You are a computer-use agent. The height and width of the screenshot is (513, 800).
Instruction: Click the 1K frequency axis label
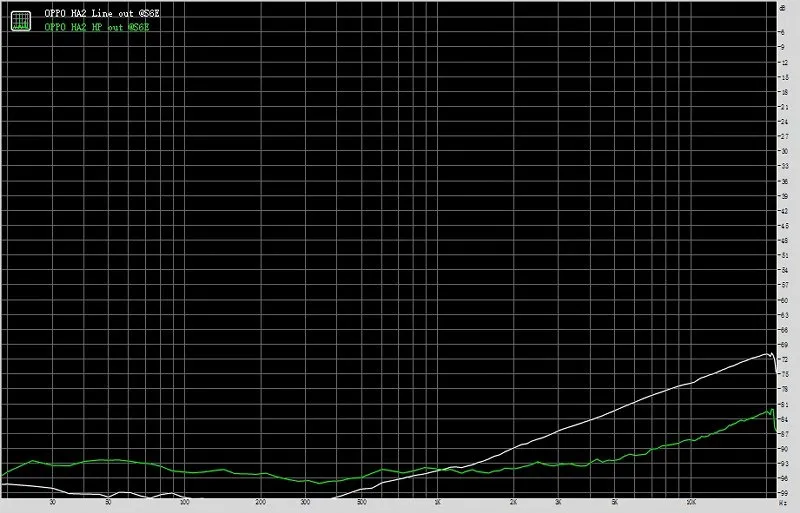[x=437, y=502]
